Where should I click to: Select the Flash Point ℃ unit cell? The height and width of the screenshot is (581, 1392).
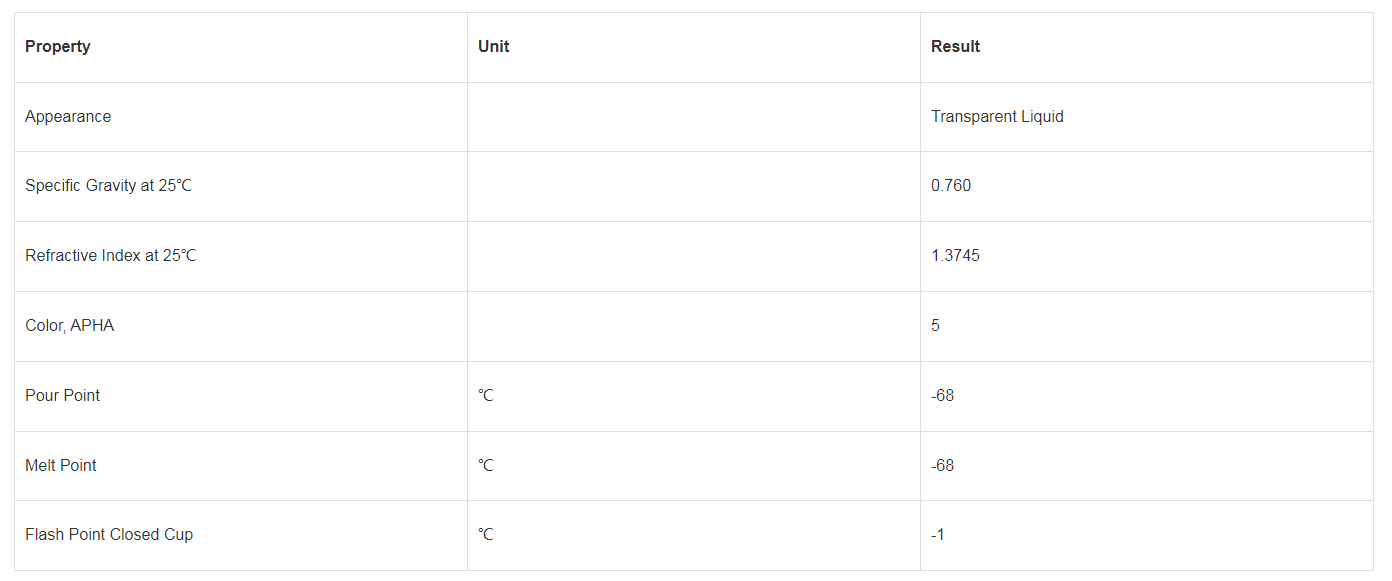click(x=694, y=535)
